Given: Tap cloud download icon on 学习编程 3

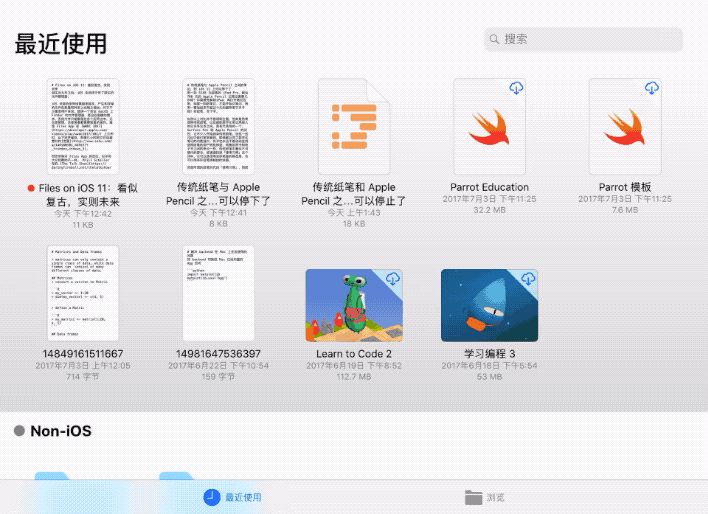Looking at the screenshot, I should (528, 279).
